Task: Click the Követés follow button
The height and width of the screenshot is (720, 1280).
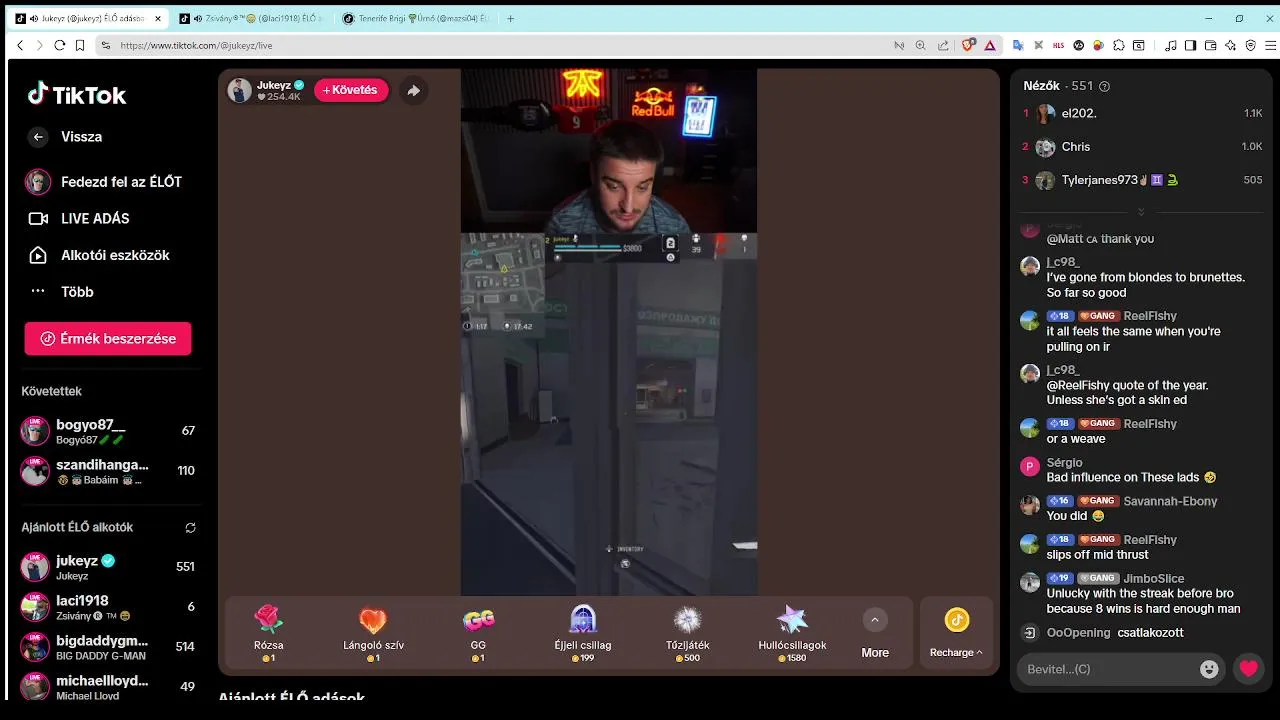Action: pyautogui.click(x=351, y=90)
